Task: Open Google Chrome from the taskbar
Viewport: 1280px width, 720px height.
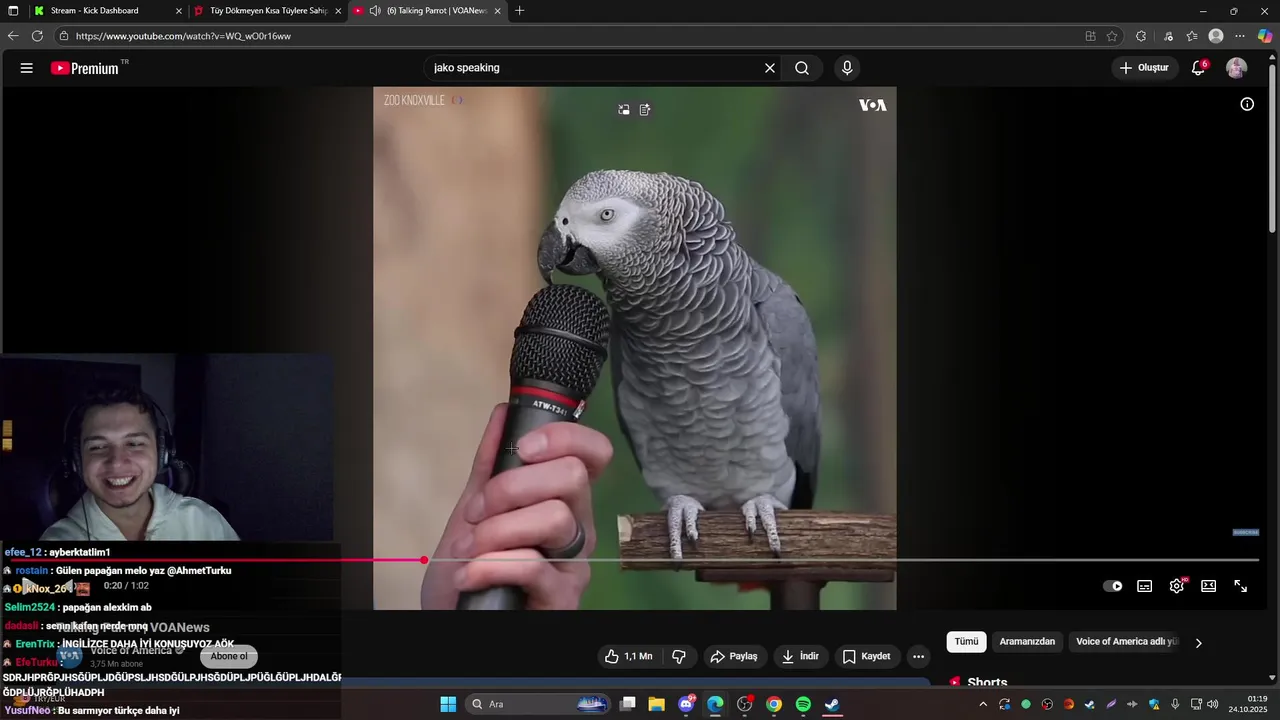Action: point(774,704)
